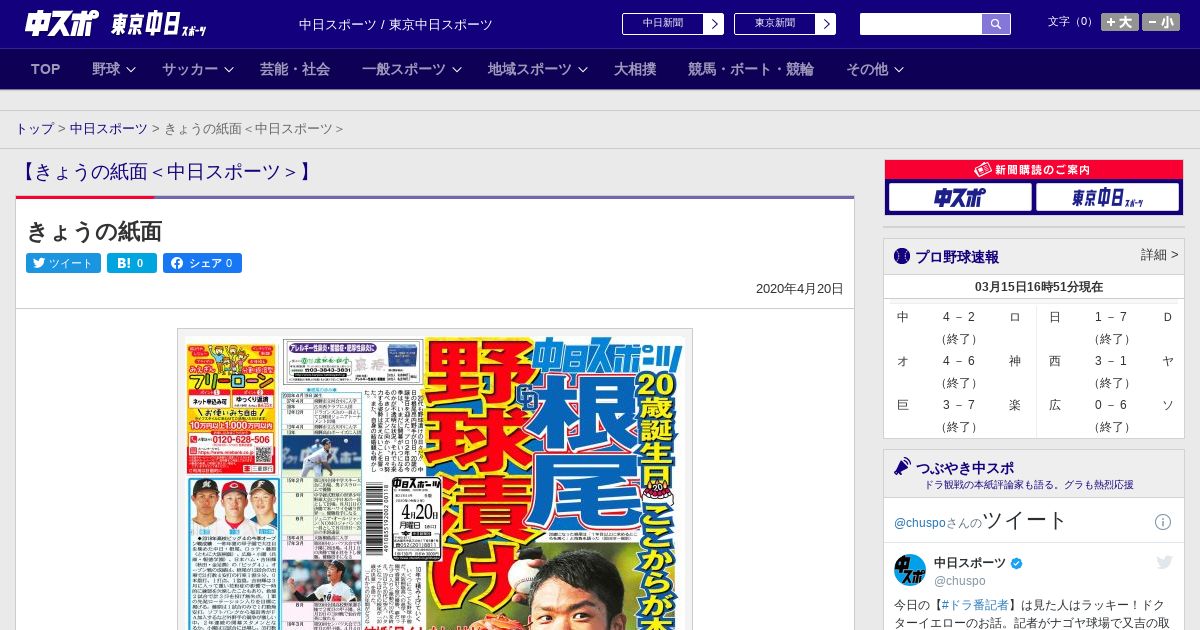Click 中日スポーツ / 東京中日スポーツ header text
Viewport: 1200px width, 630px height.
click(x=396, y=24)
